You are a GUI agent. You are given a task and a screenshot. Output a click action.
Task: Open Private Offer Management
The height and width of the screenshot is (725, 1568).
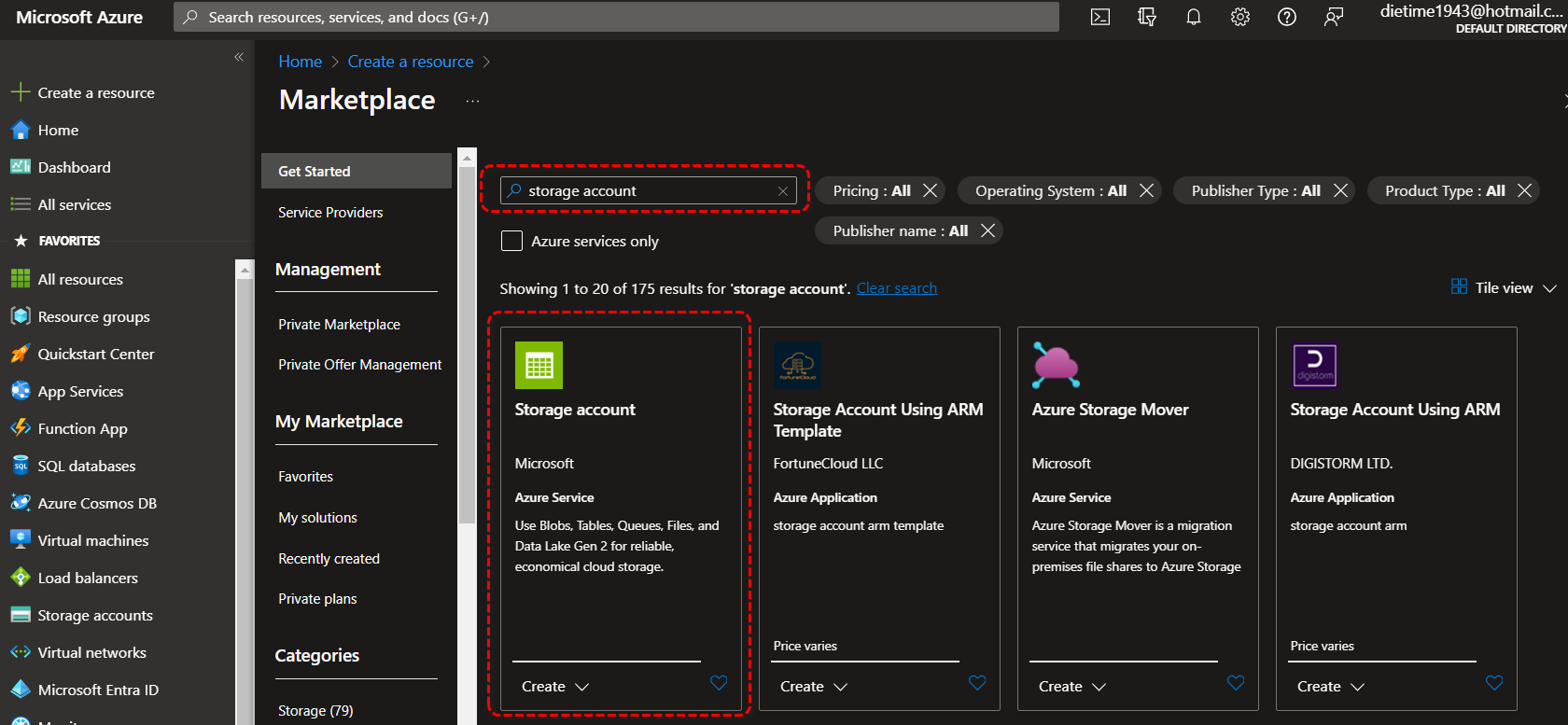[360, 365]
